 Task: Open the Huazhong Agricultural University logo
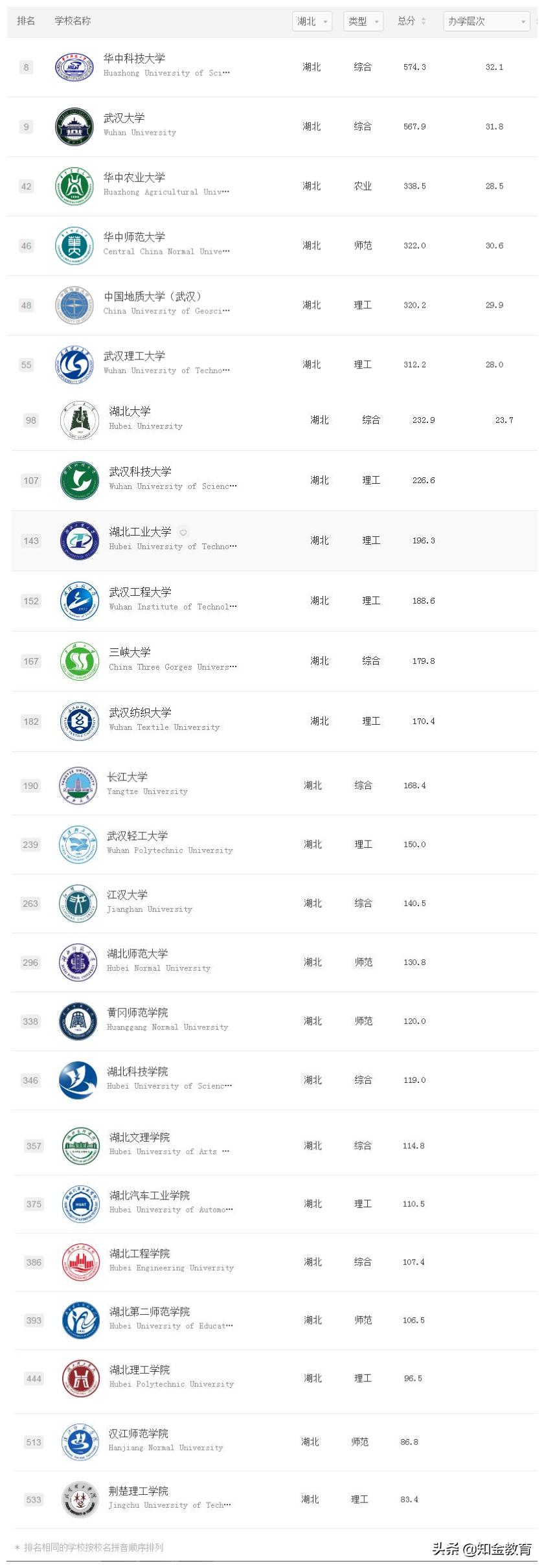pyautogui.click(x=74, y=187)
